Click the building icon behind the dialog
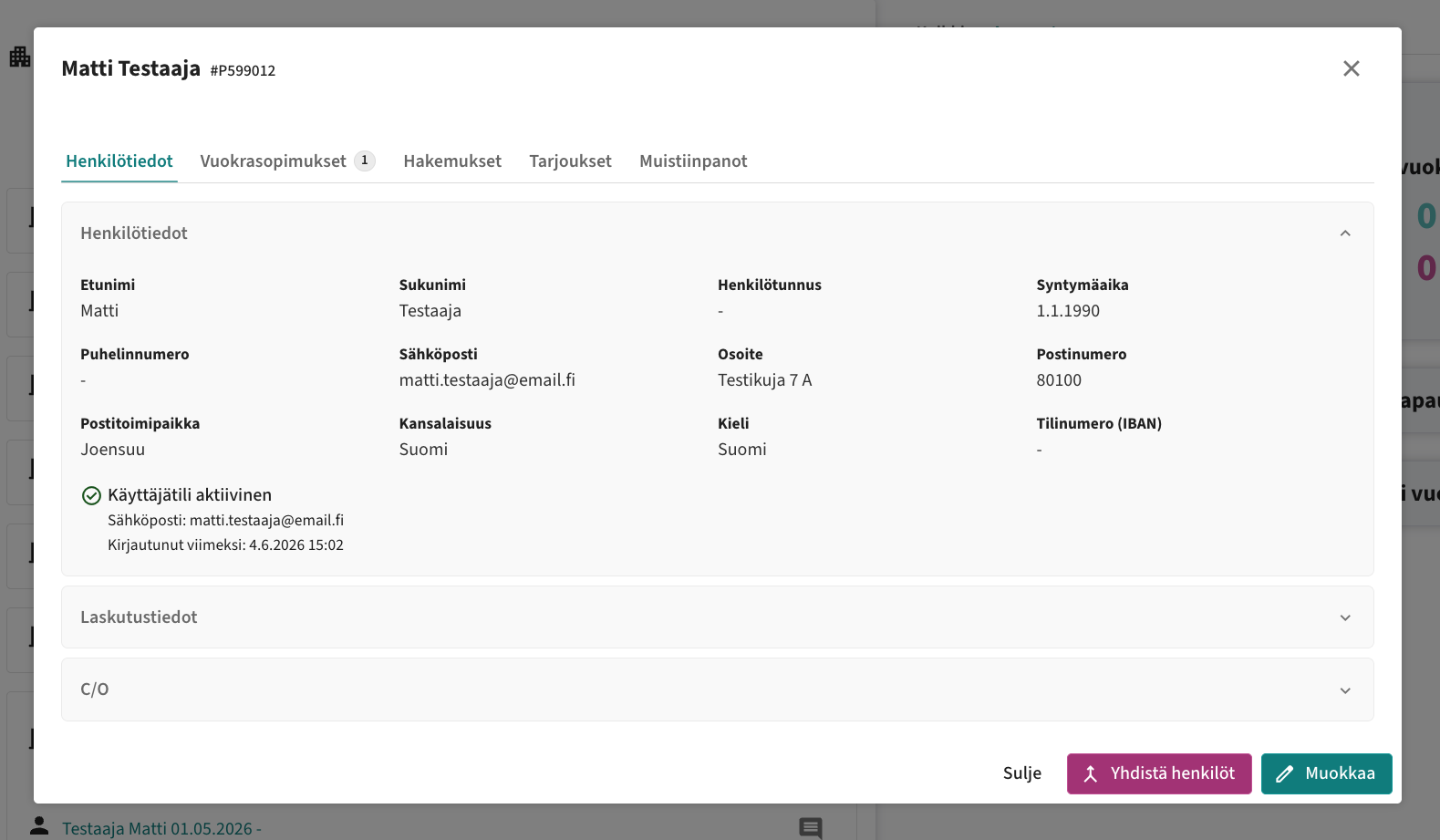The width and height of the screenshot is (1440, 840). (x=20, y=57)
